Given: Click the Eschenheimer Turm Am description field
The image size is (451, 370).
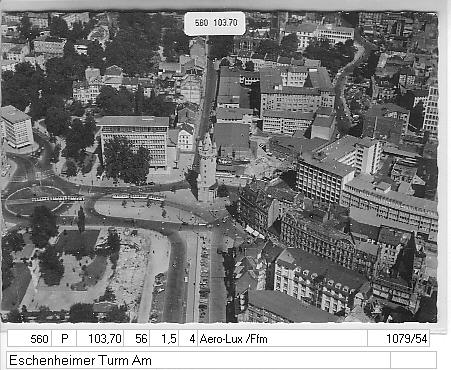Looking at the screenshot, I should click(198, 360).
